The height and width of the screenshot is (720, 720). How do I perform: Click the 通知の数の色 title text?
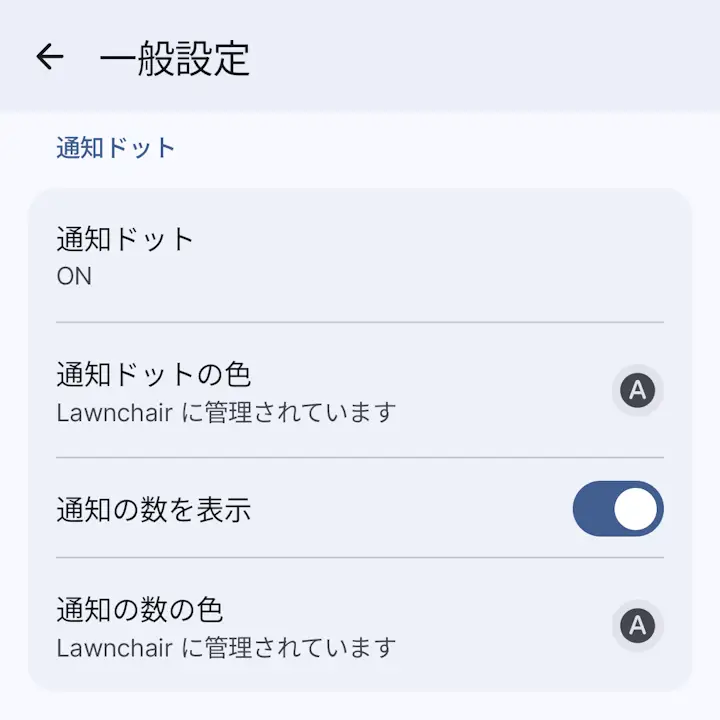pos(140,610)
